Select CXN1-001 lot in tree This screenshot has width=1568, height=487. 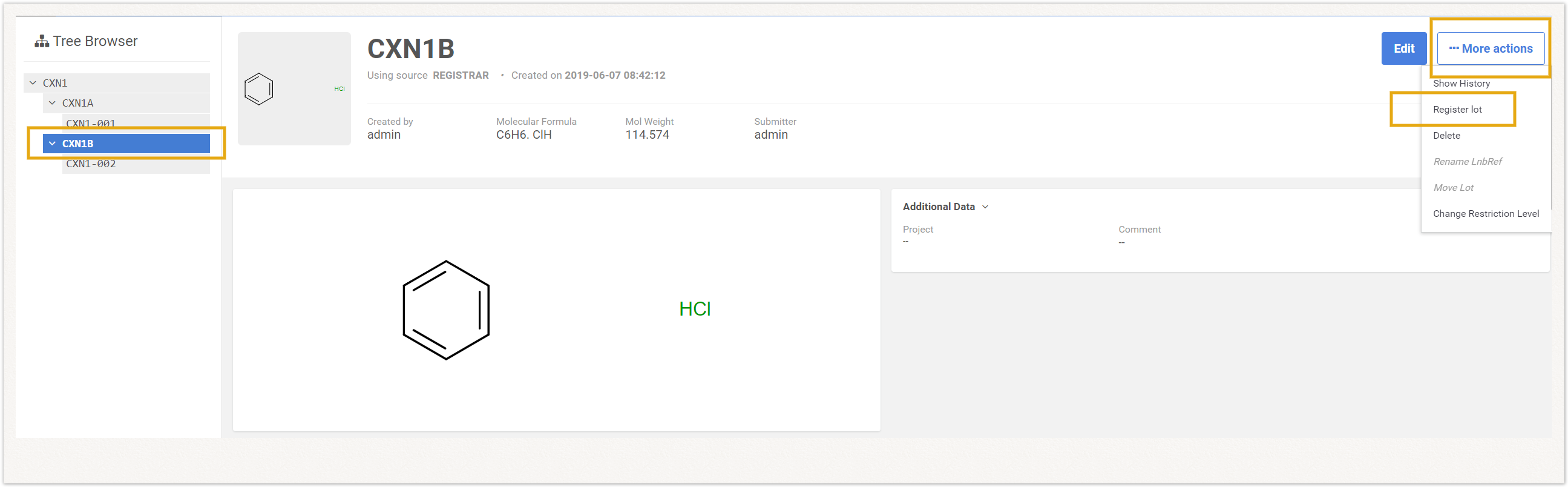(x=91, y=123)
